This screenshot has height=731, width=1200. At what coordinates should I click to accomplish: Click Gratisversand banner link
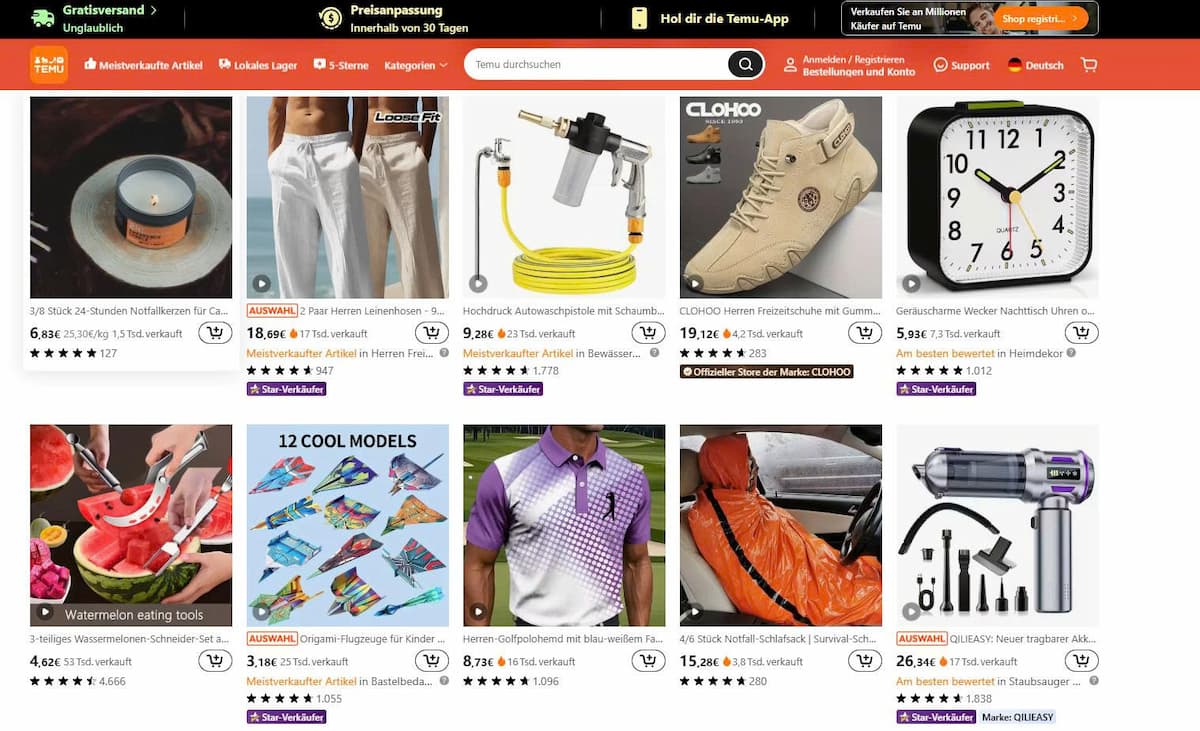click(x=95, y=18)
